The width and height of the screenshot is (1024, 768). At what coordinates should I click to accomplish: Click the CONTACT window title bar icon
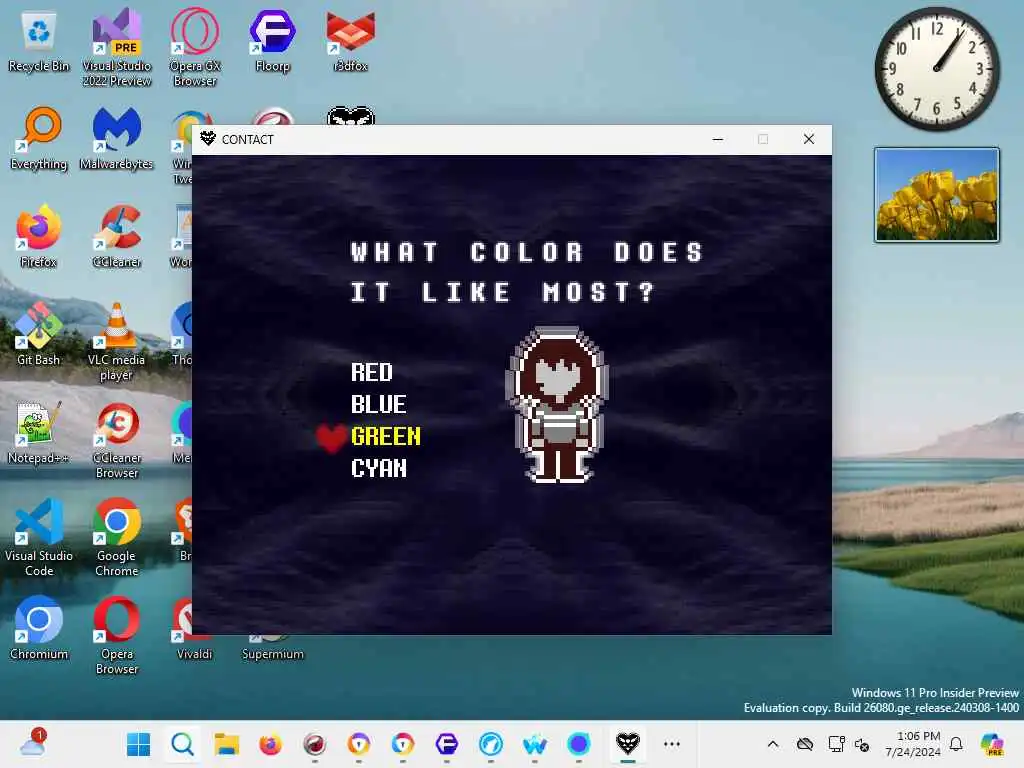coord(208,138)
